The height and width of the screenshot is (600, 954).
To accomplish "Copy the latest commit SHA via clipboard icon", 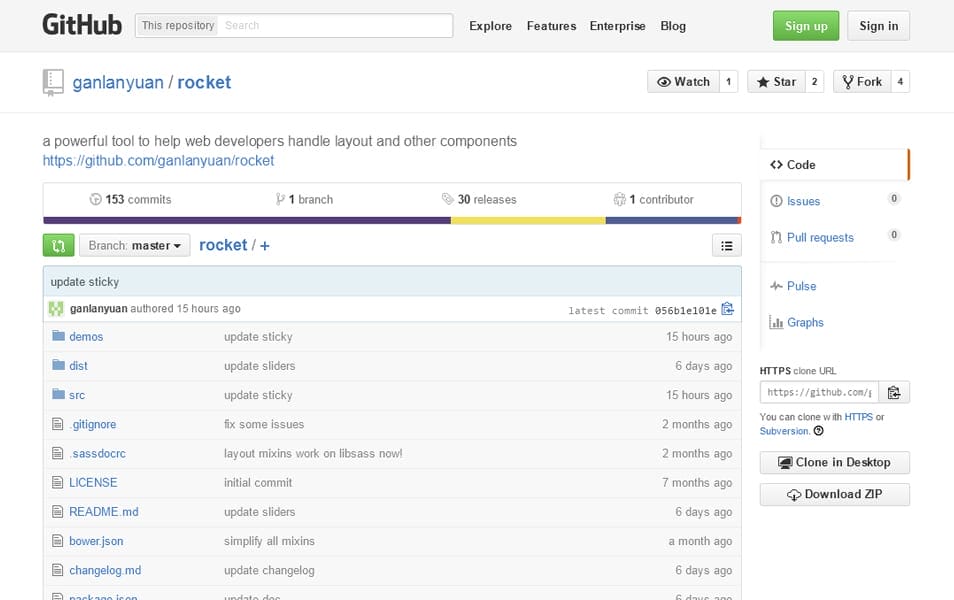I will coord(727,310).
